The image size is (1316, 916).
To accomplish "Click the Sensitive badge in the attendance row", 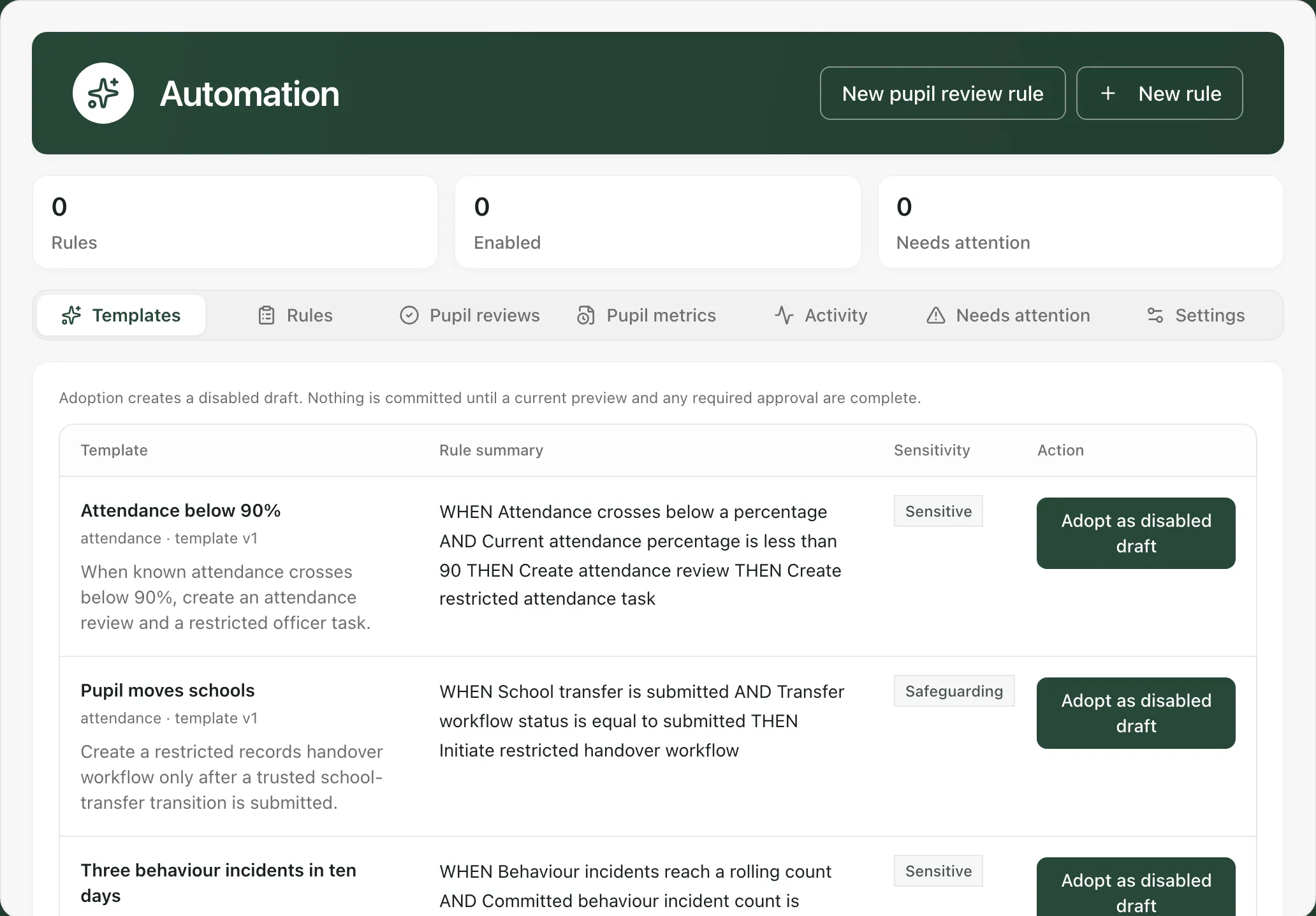I will coord(938,511).
